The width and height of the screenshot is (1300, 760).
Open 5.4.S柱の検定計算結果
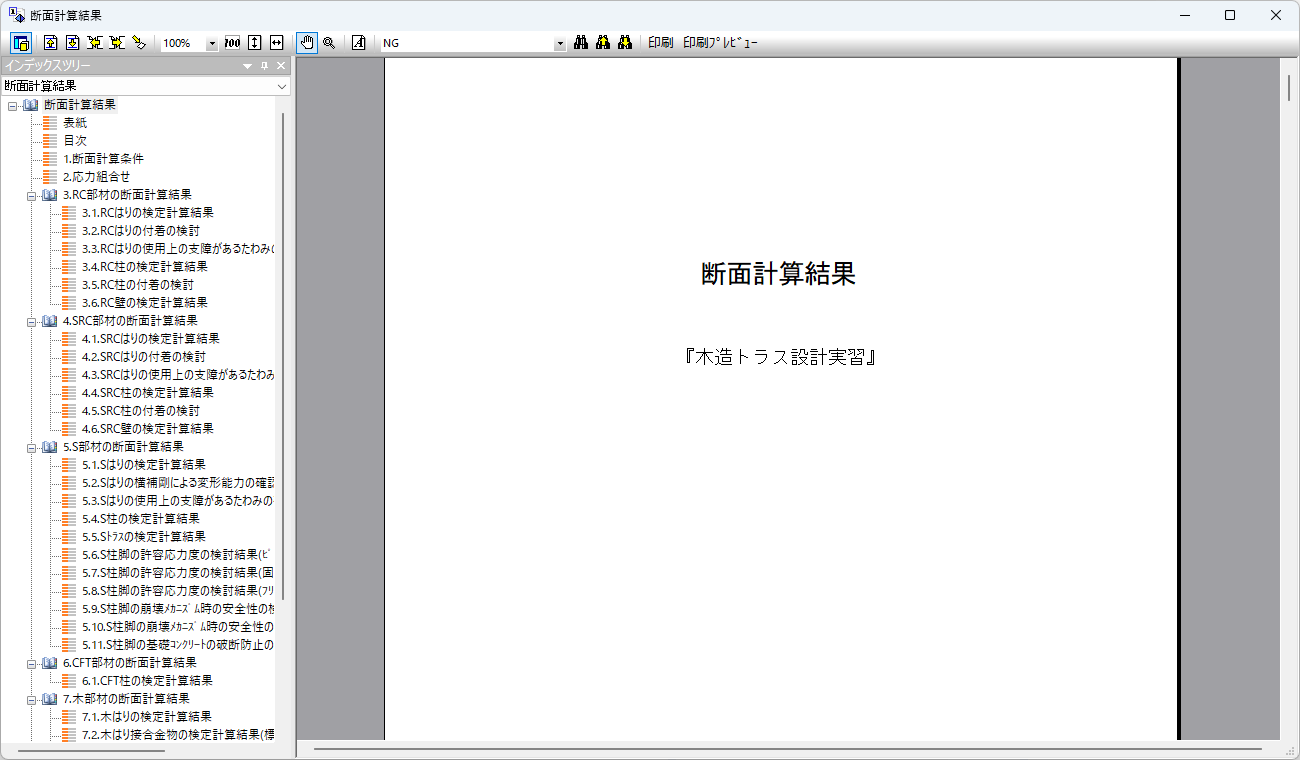click(140, 519)
